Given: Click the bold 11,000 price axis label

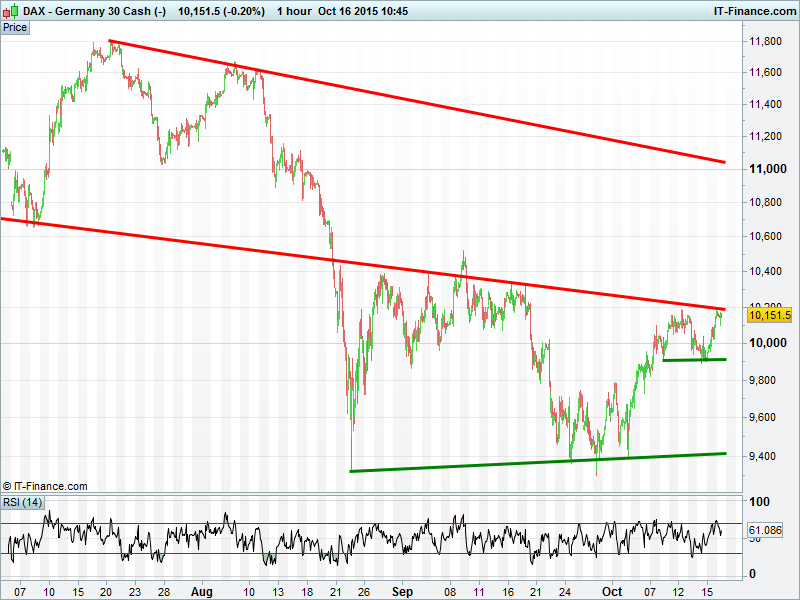Looking at the screenshot, I should coord(767,169).
